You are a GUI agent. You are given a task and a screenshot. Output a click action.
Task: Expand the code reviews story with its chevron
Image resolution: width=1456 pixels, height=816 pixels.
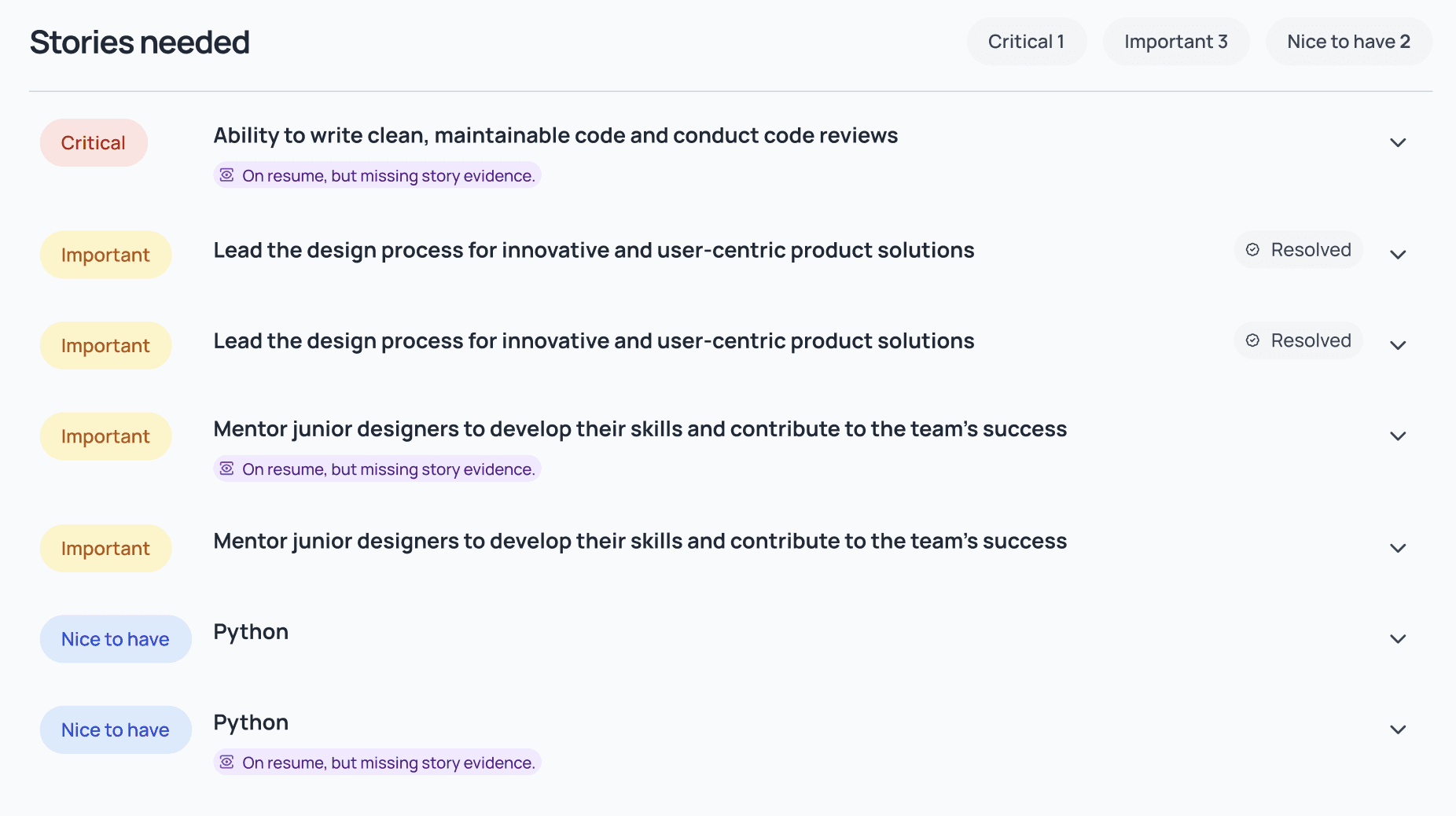click(x=1397, y=143)
